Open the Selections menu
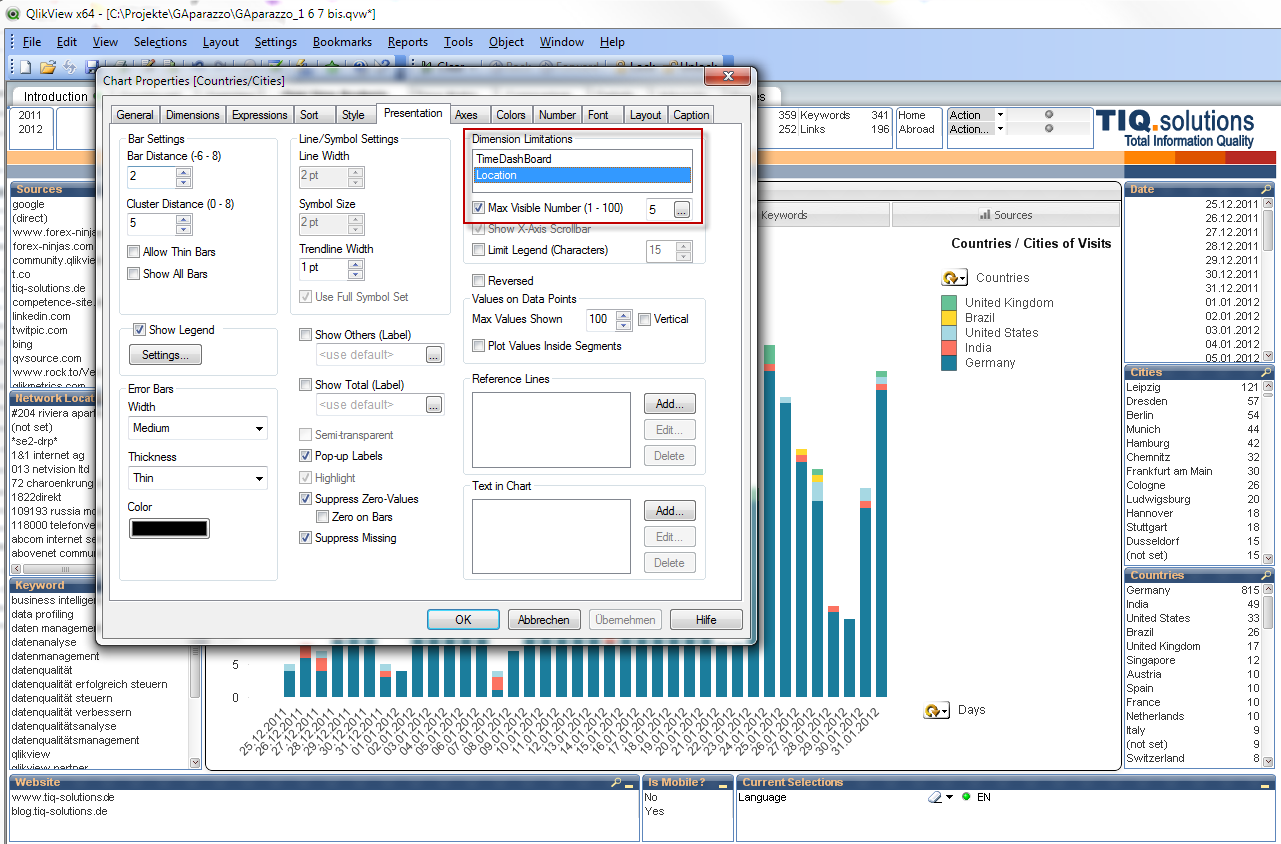This screenshot has width=1281, height=844. [160, 42]
